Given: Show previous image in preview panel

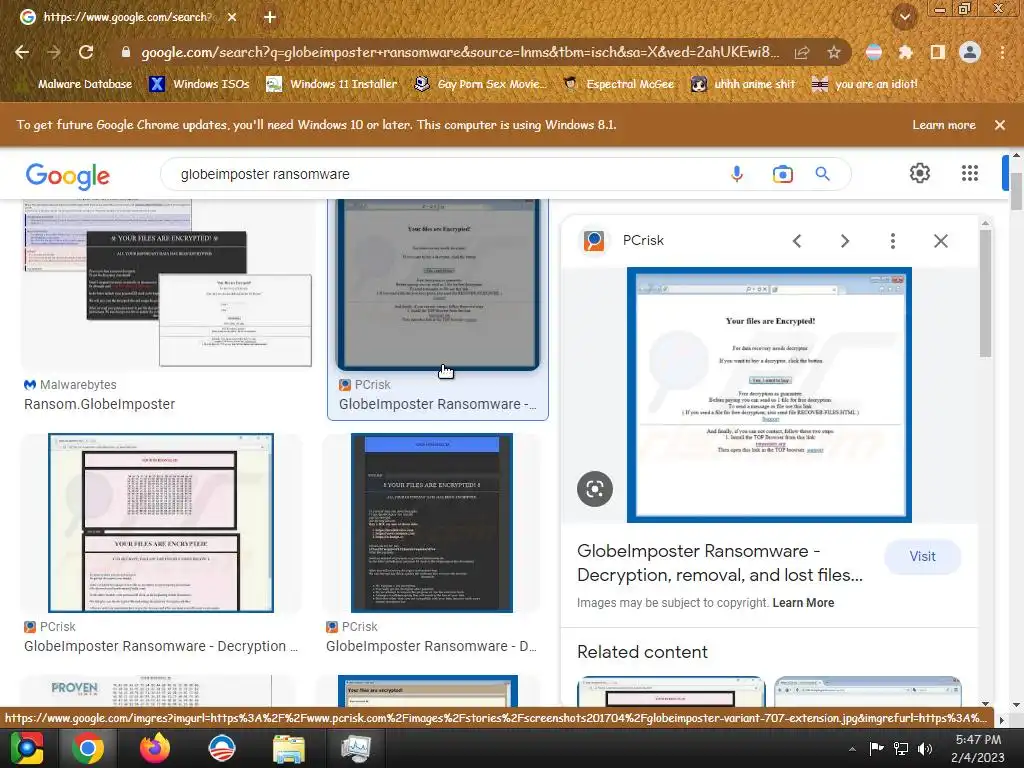Looking at the screenshot, I should [x=797, y=241].
